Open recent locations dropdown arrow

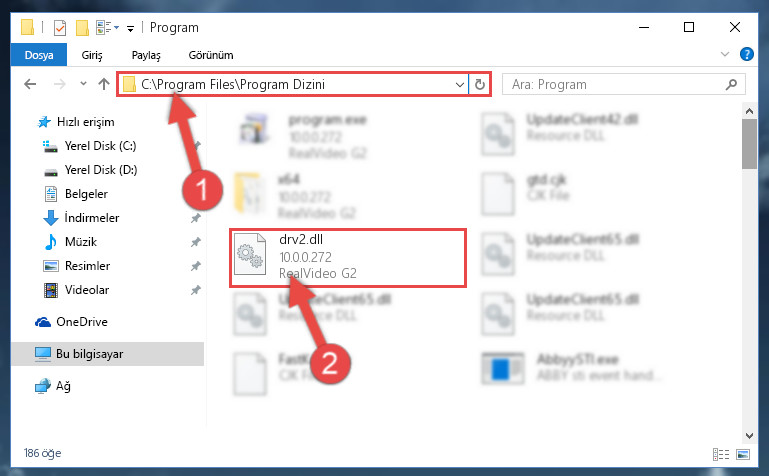pyautogui.click(x=83, y=84)
